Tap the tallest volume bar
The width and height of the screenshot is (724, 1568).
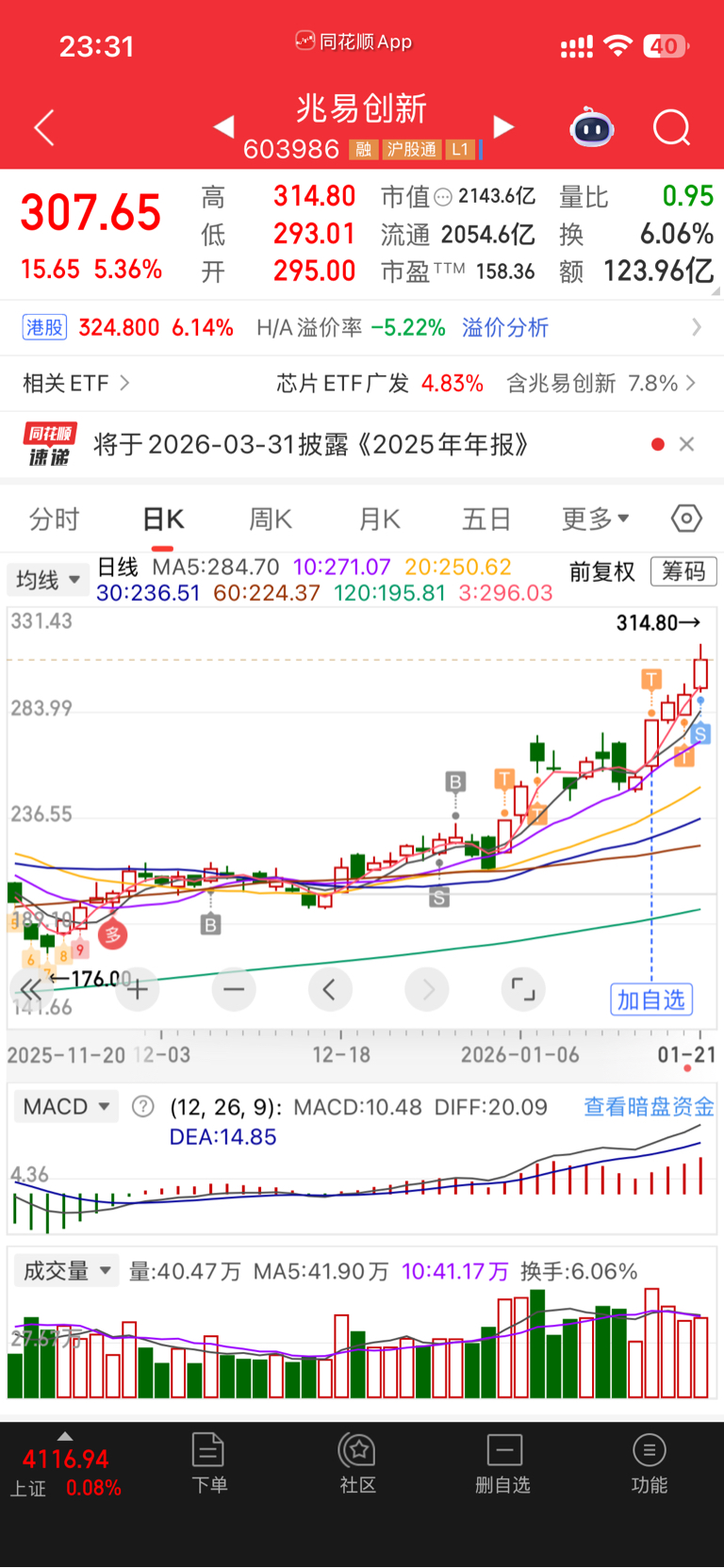(x=651, y=1343)
